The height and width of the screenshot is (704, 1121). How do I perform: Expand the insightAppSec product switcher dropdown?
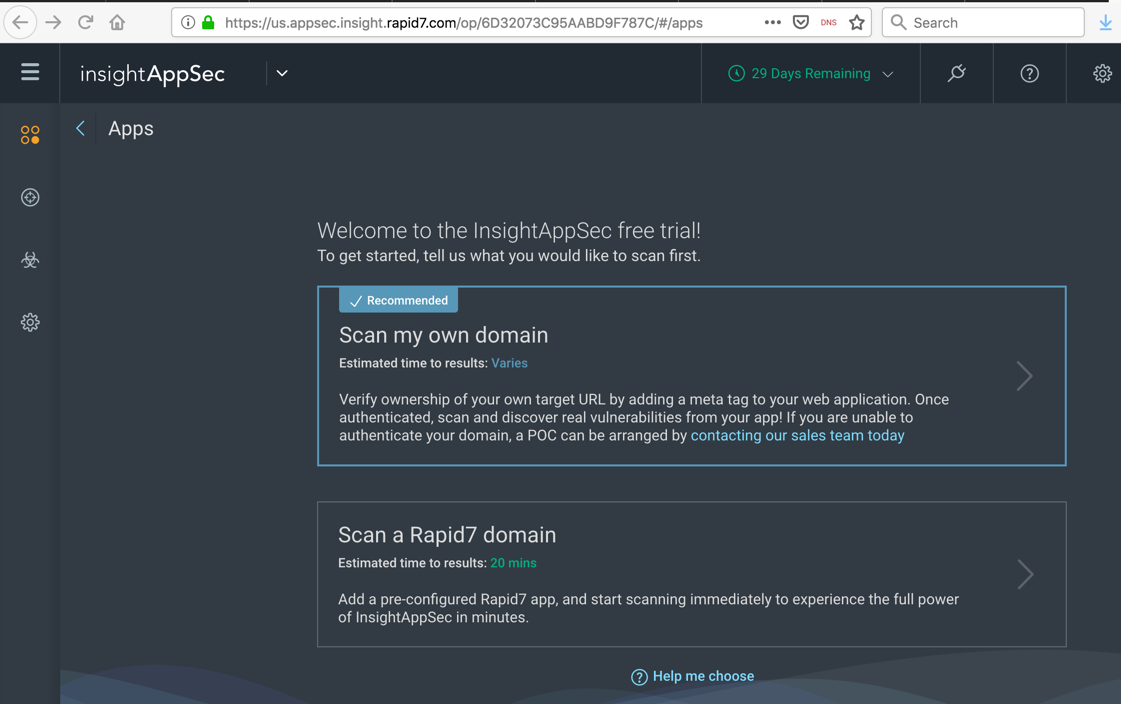pyautogui.click(x=282, y=73)
